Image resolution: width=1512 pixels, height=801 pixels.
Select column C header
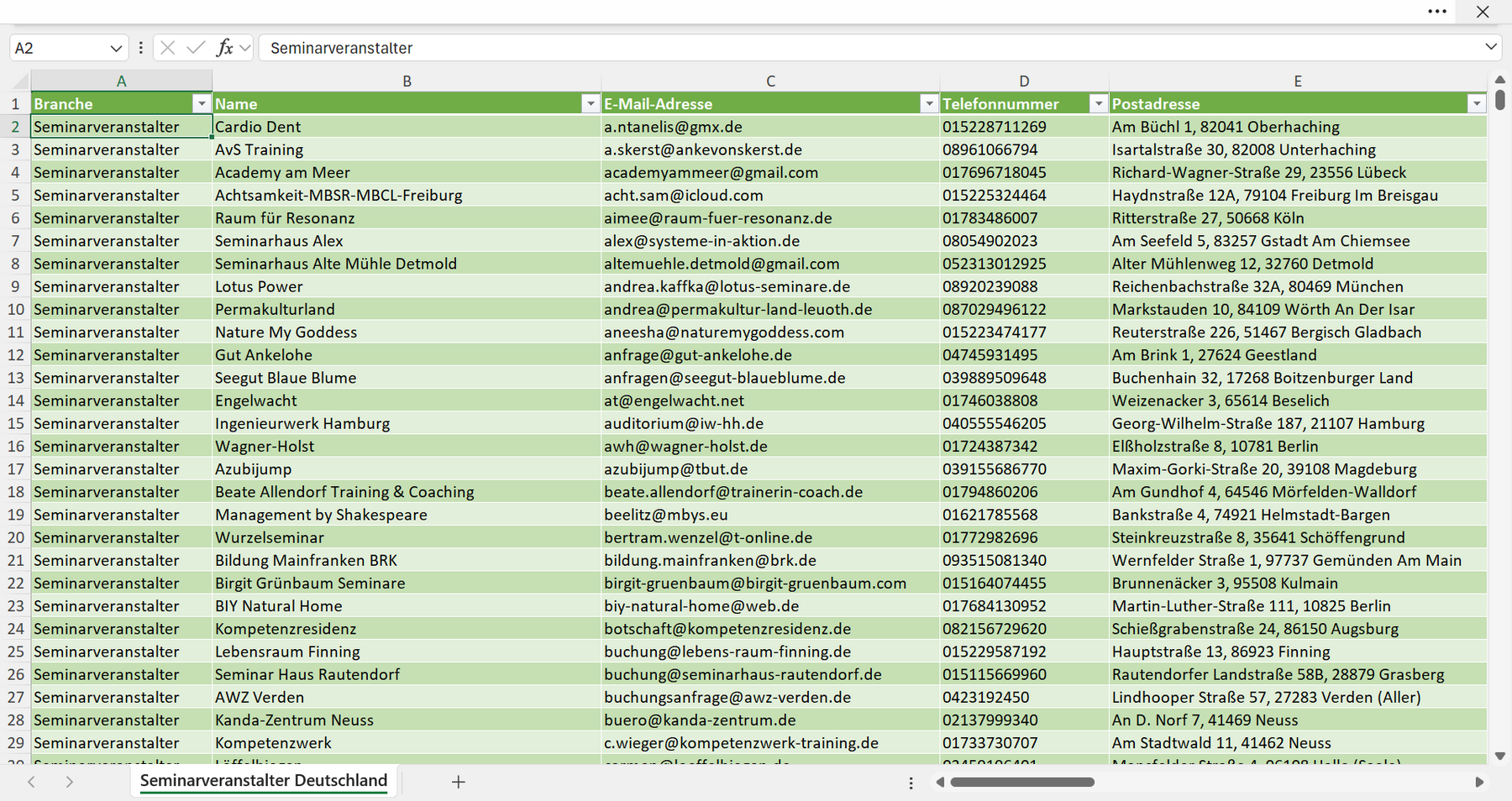(x=771, y=81)
